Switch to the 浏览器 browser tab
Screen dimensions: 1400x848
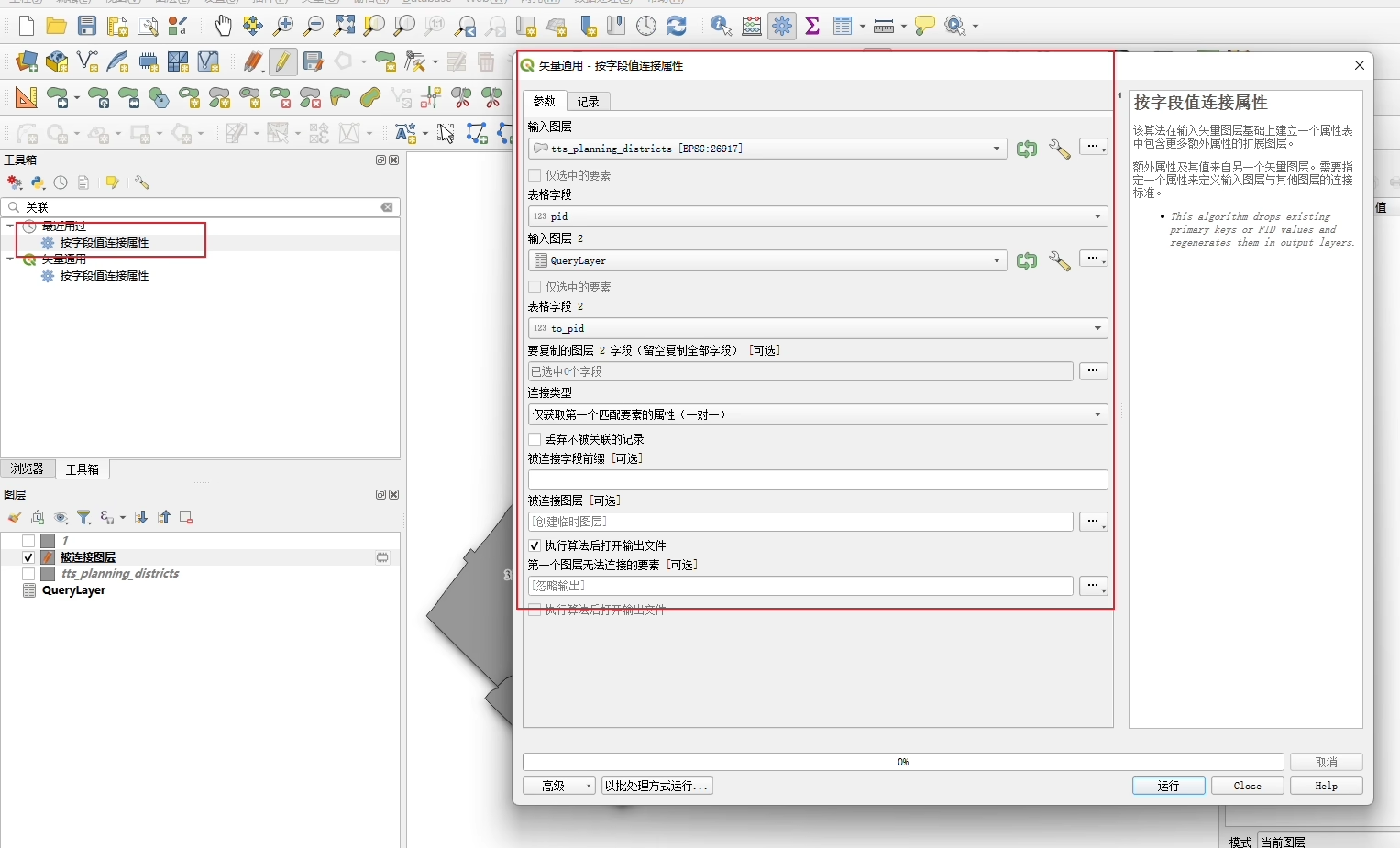coord(28,468)
